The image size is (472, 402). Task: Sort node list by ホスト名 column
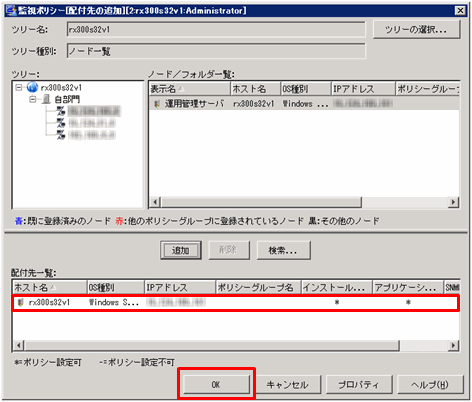(255, 89)
